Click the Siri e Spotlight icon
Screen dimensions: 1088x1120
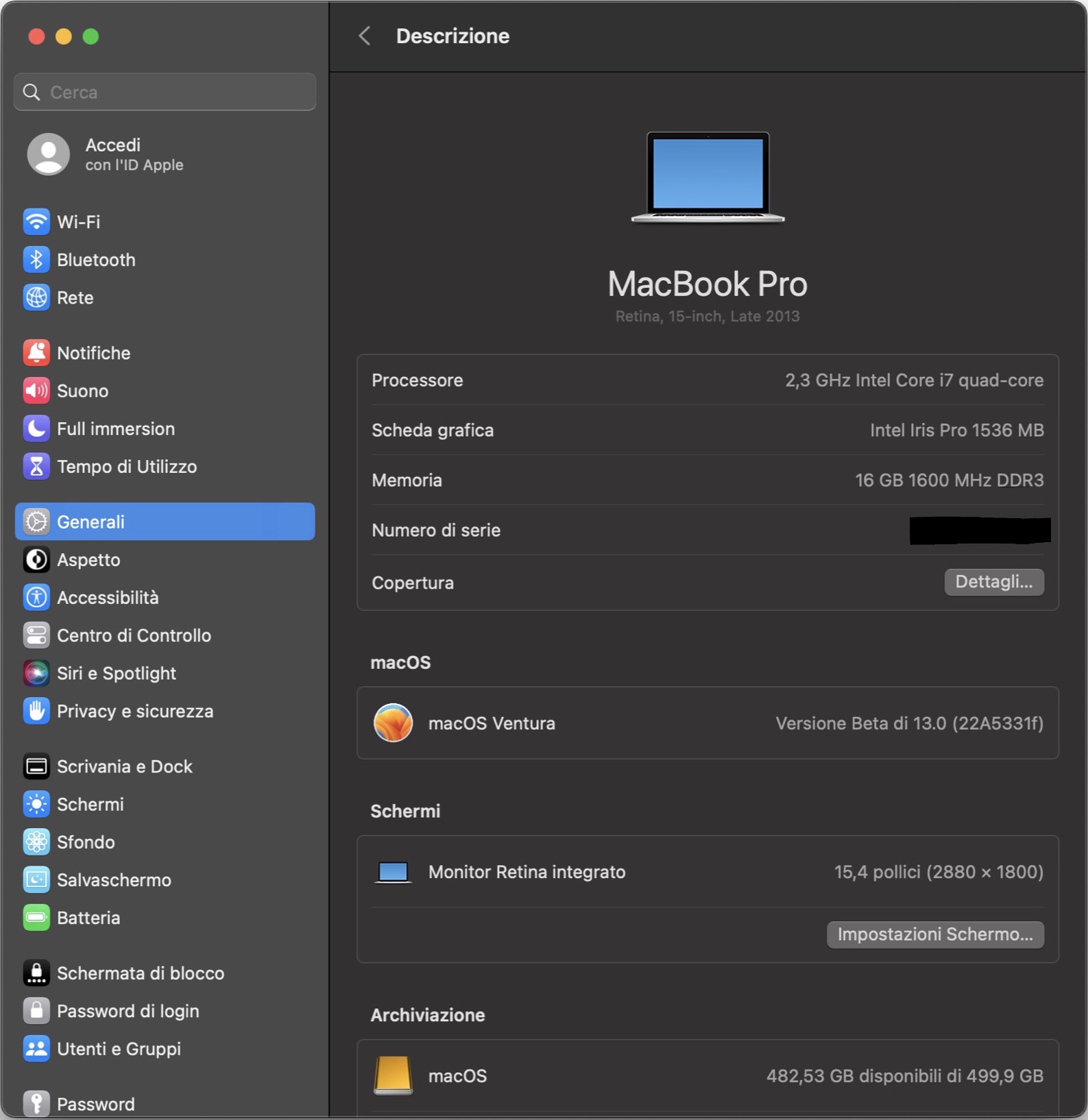(36, 673)
